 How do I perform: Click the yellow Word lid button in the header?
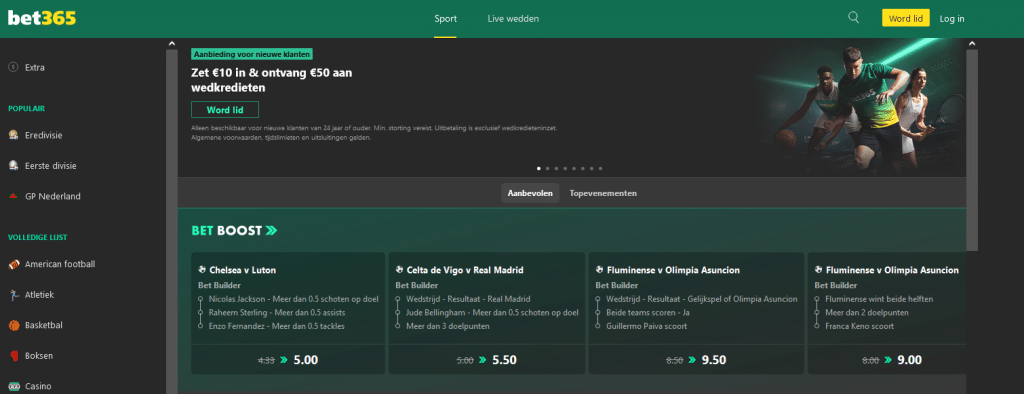coord(905,18)
